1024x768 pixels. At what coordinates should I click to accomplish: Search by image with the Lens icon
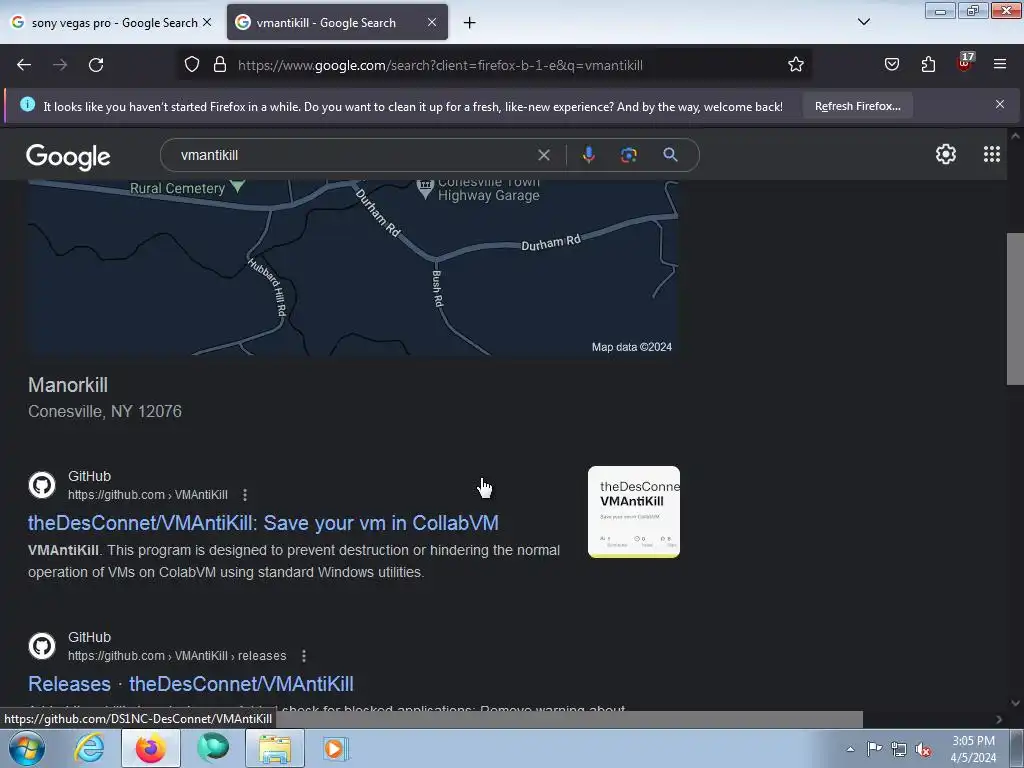[628, 155]
